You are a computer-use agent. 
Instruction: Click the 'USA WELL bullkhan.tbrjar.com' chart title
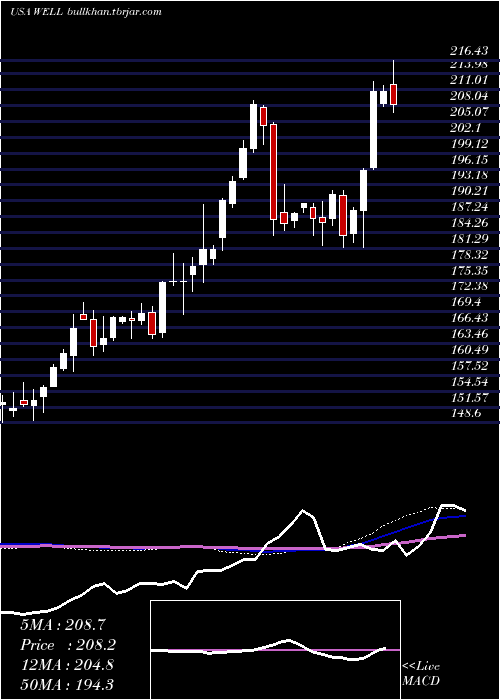coord(85,12)
